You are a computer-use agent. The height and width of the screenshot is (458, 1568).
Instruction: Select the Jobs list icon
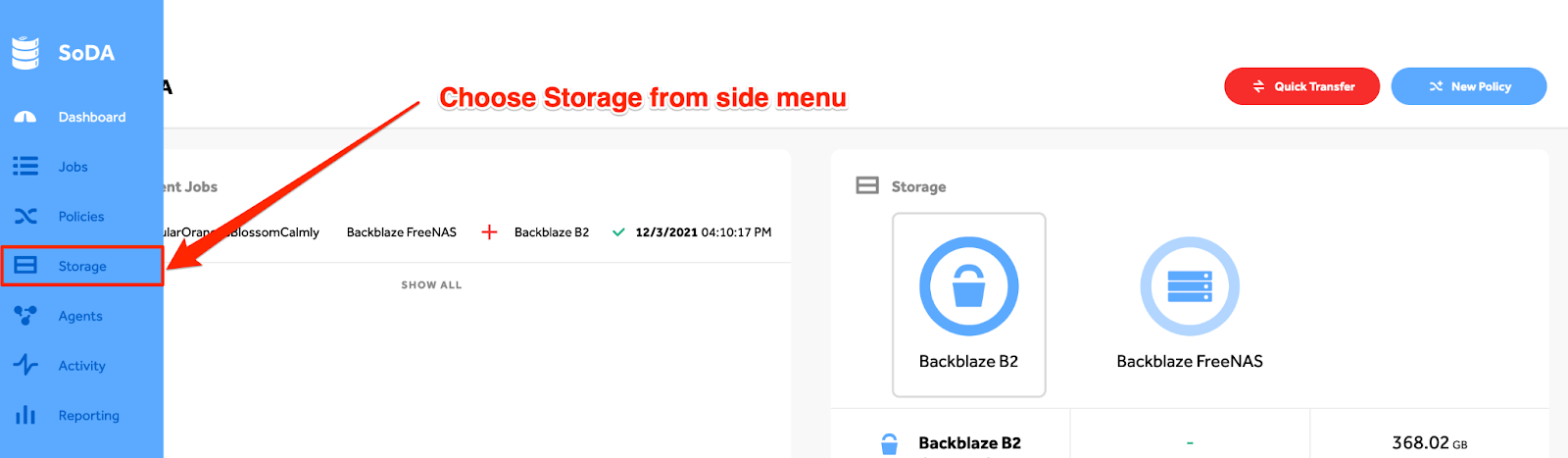(25, 166)
